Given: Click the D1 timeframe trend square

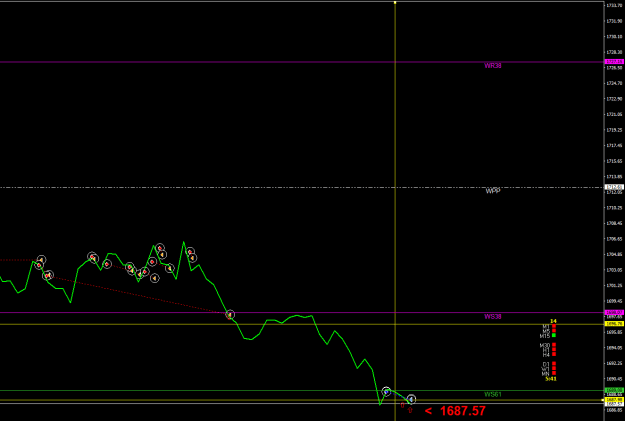Looking at the screenshot, I should (x=554, y=364).
